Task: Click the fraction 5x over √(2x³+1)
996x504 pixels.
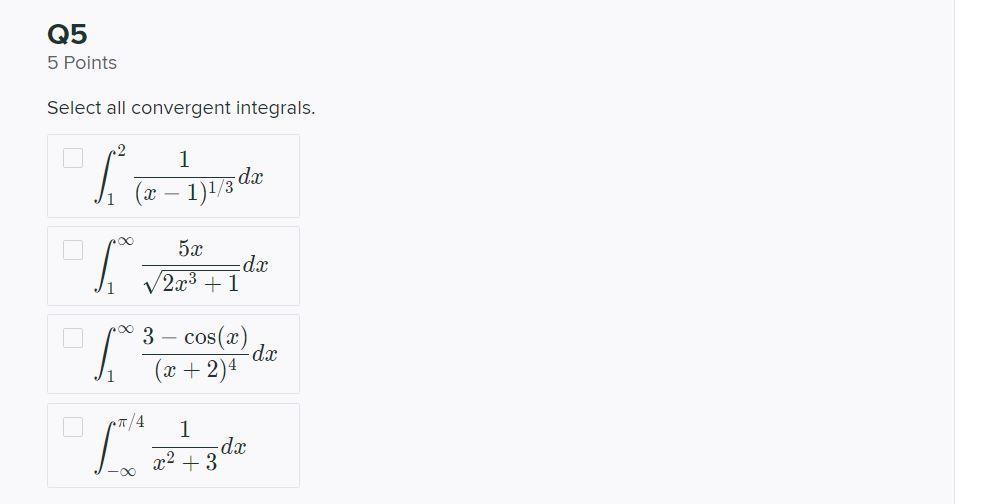Action: tap(191, 266)
